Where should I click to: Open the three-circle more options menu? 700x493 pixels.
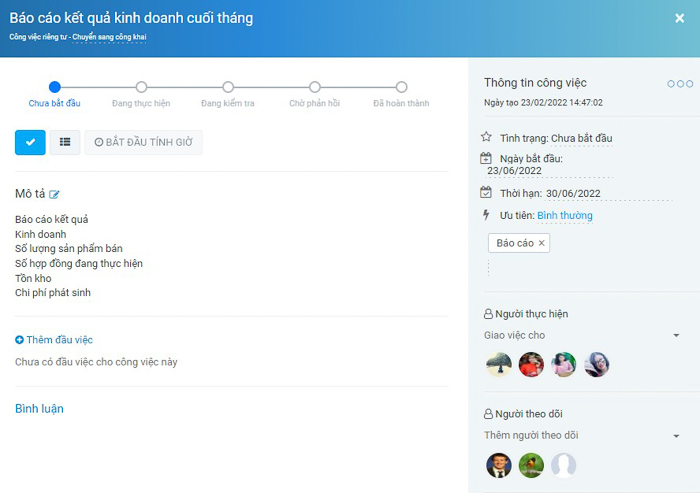click(680, 84)
